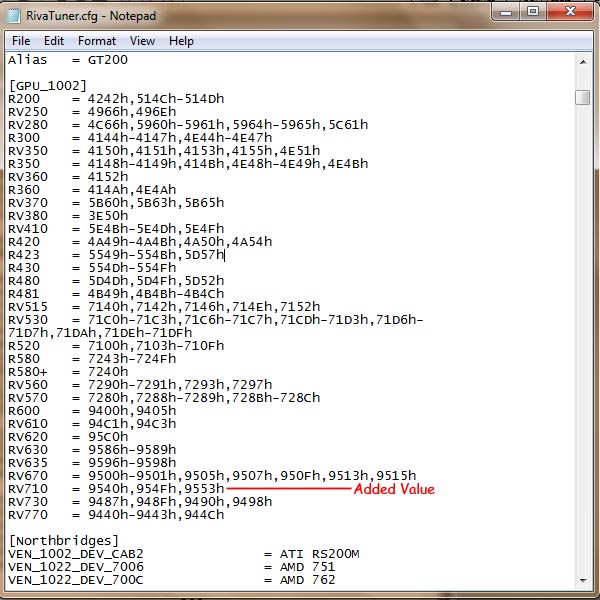
Task: Click the scrollbar up arrow
Action: pos(583,62)
